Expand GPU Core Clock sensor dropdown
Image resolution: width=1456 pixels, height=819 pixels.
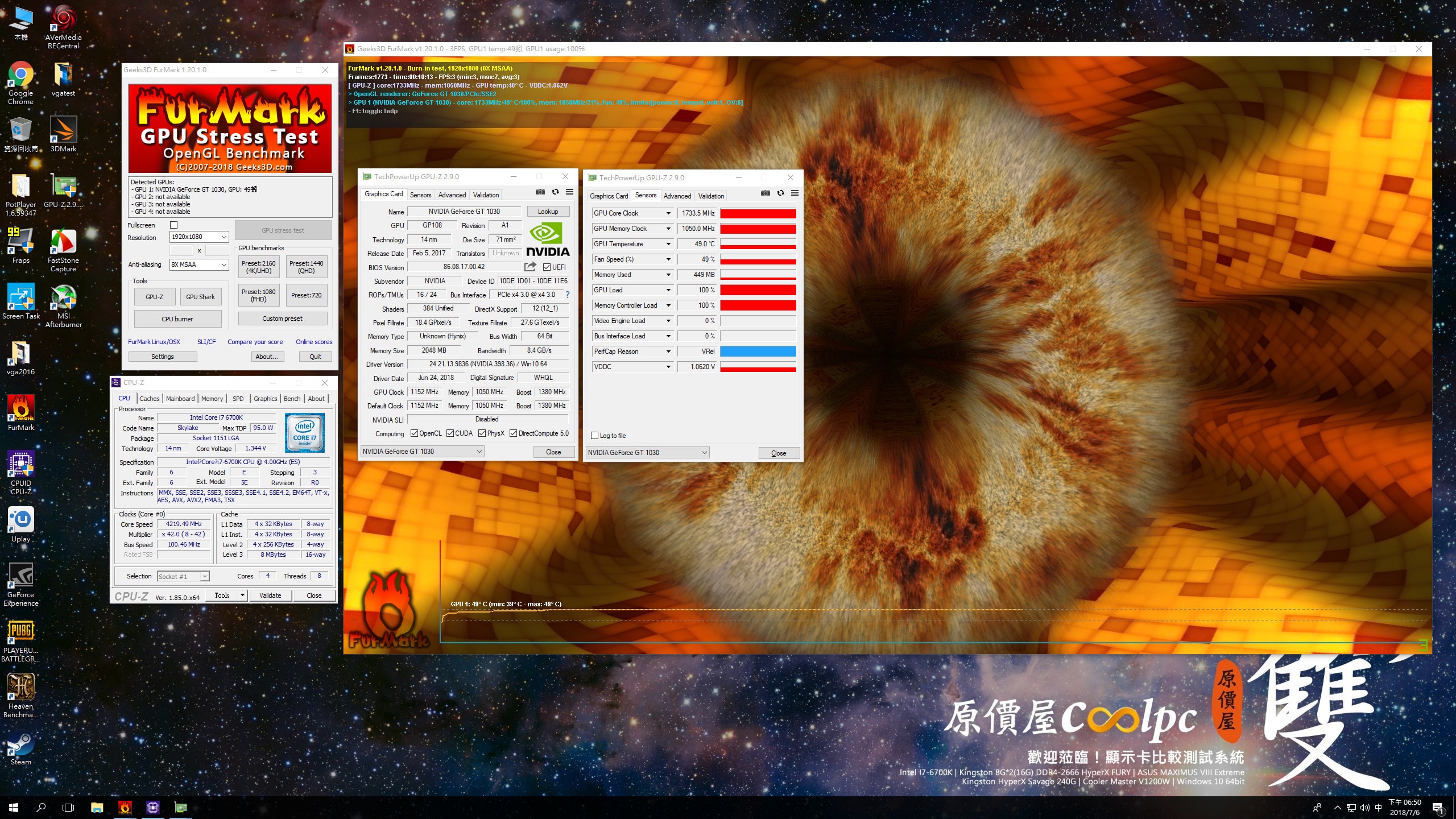[x=668, y=213]
